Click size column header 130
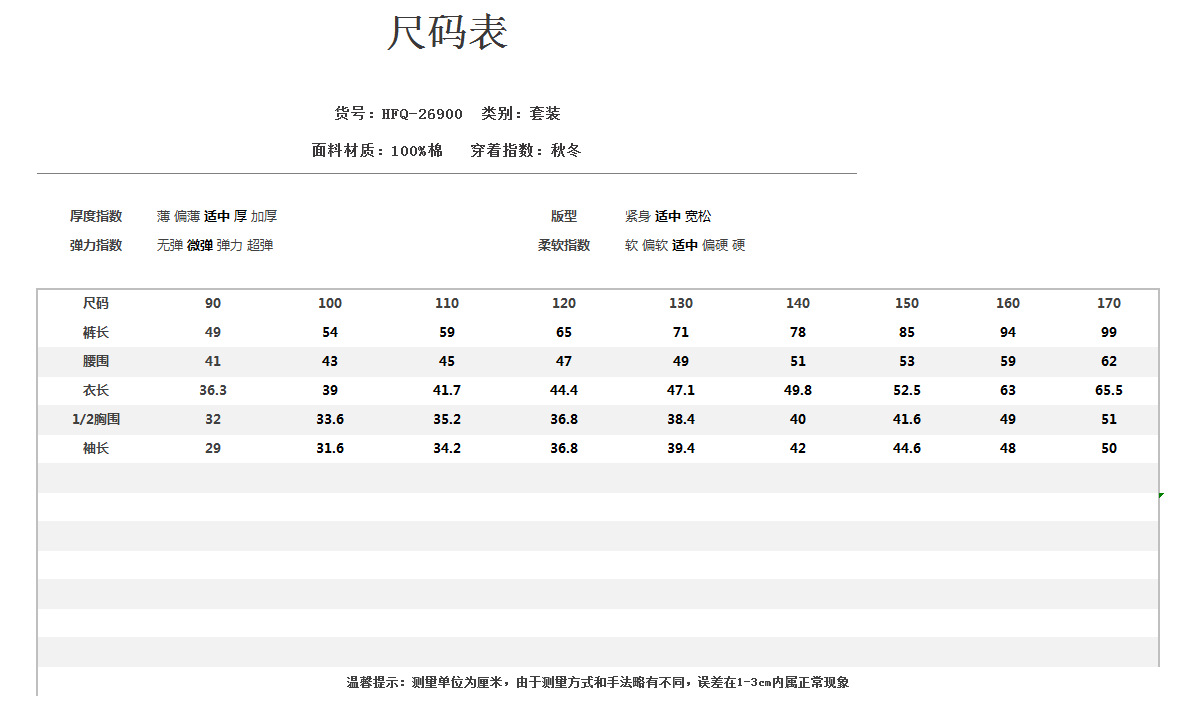 click(x=681, y=303)
